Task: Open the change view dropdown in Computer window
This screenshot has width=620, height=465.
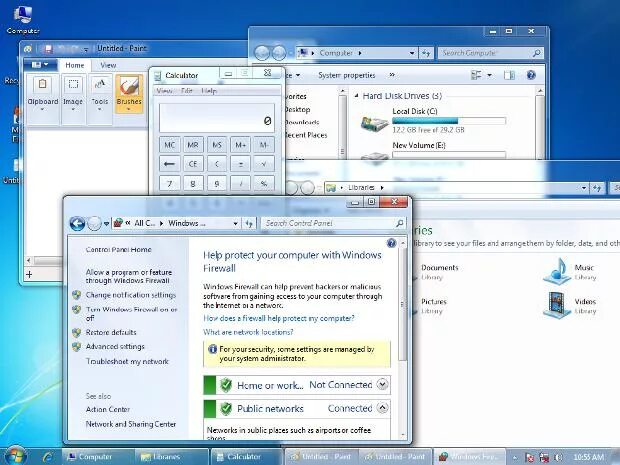Action: [490, 75]
